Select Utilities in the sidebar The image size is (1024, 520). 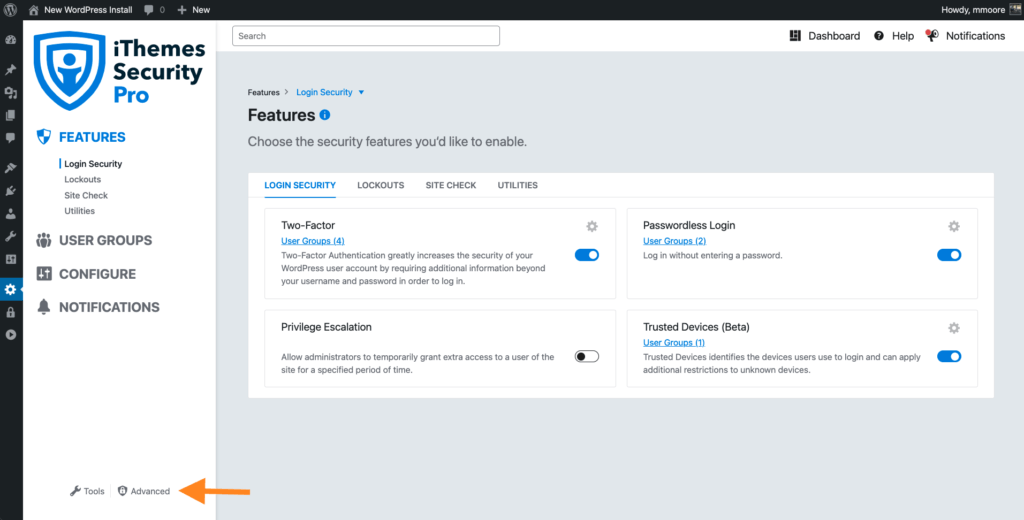click(79, 211)
